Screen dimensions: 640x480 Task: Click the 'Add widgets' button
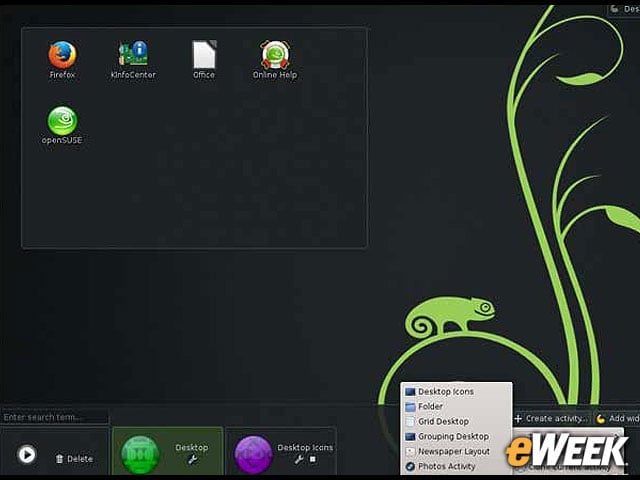(618, 418)
